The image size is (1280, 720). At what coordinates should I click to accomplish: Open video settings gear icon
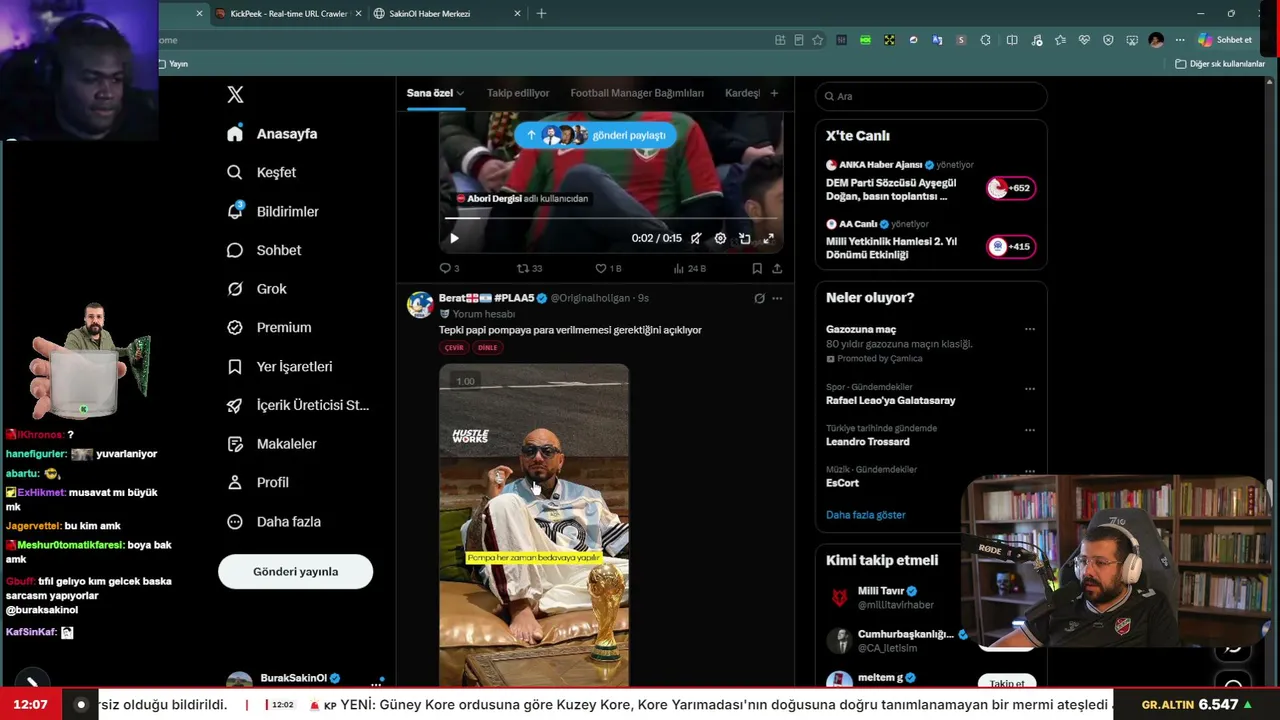pos(720,239)
